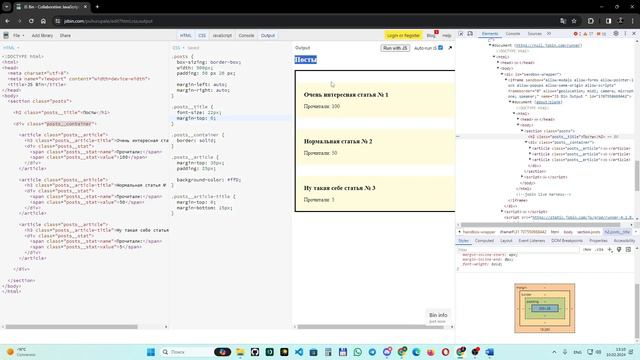Click the Share button

pyautogui.click(x=65, y=36)
